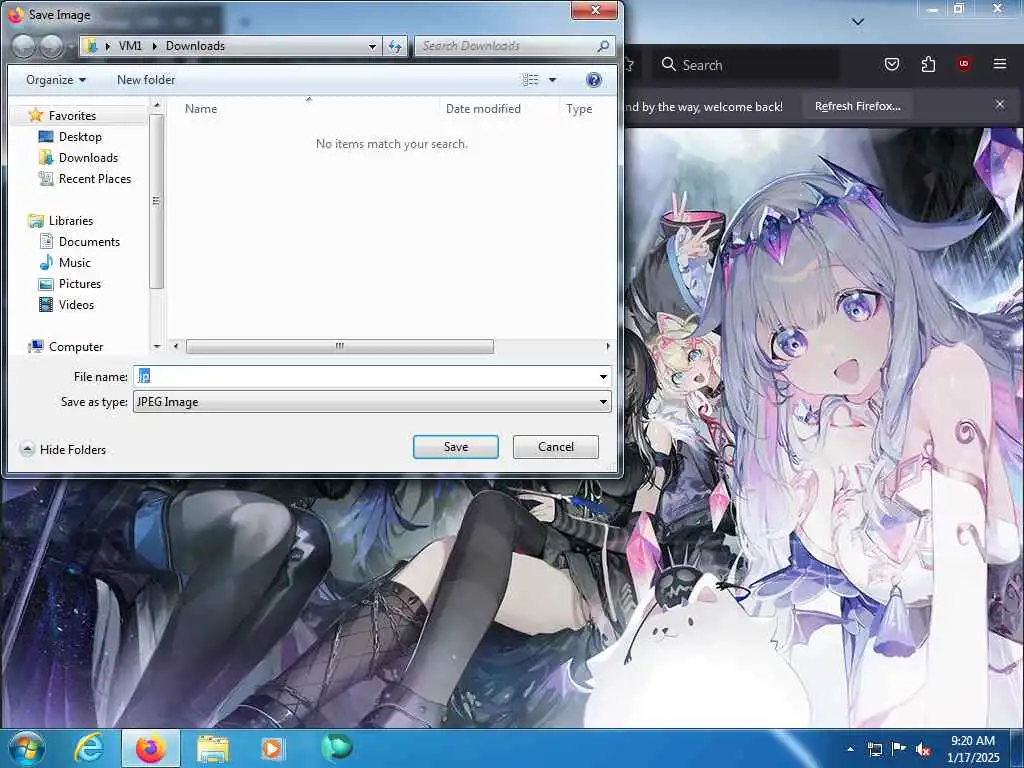Viewport: 1024px width, 768px height.
Task: Click the Refresh Firefox... button
Action: 857,106
